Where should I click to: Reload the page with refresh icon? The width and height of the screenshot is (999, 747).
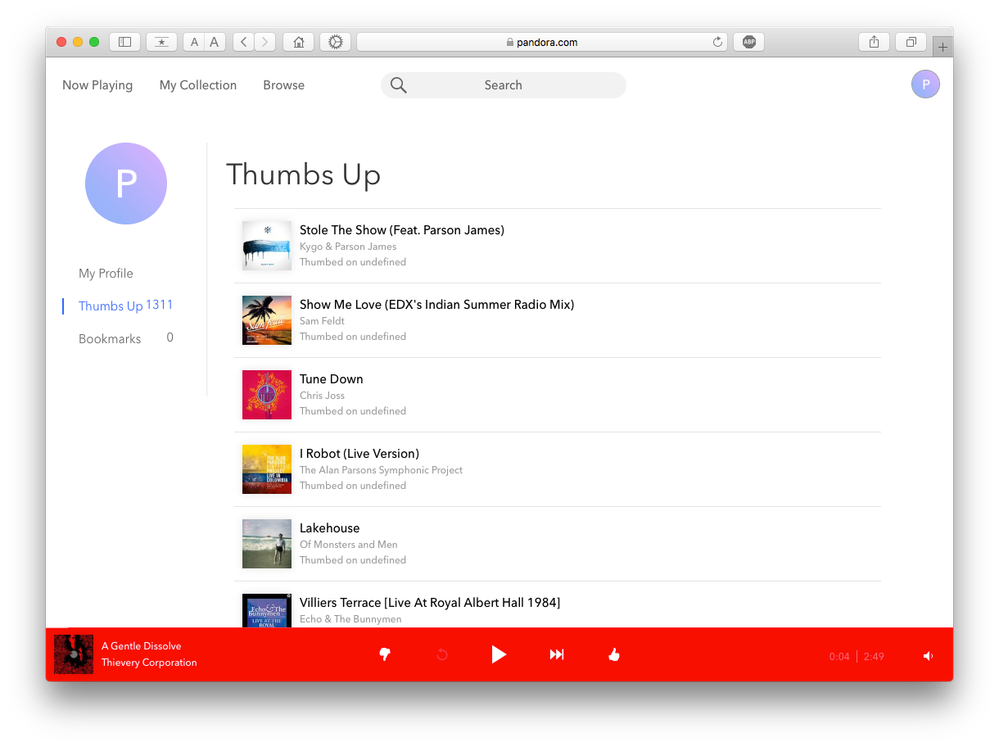pos(717,42)
